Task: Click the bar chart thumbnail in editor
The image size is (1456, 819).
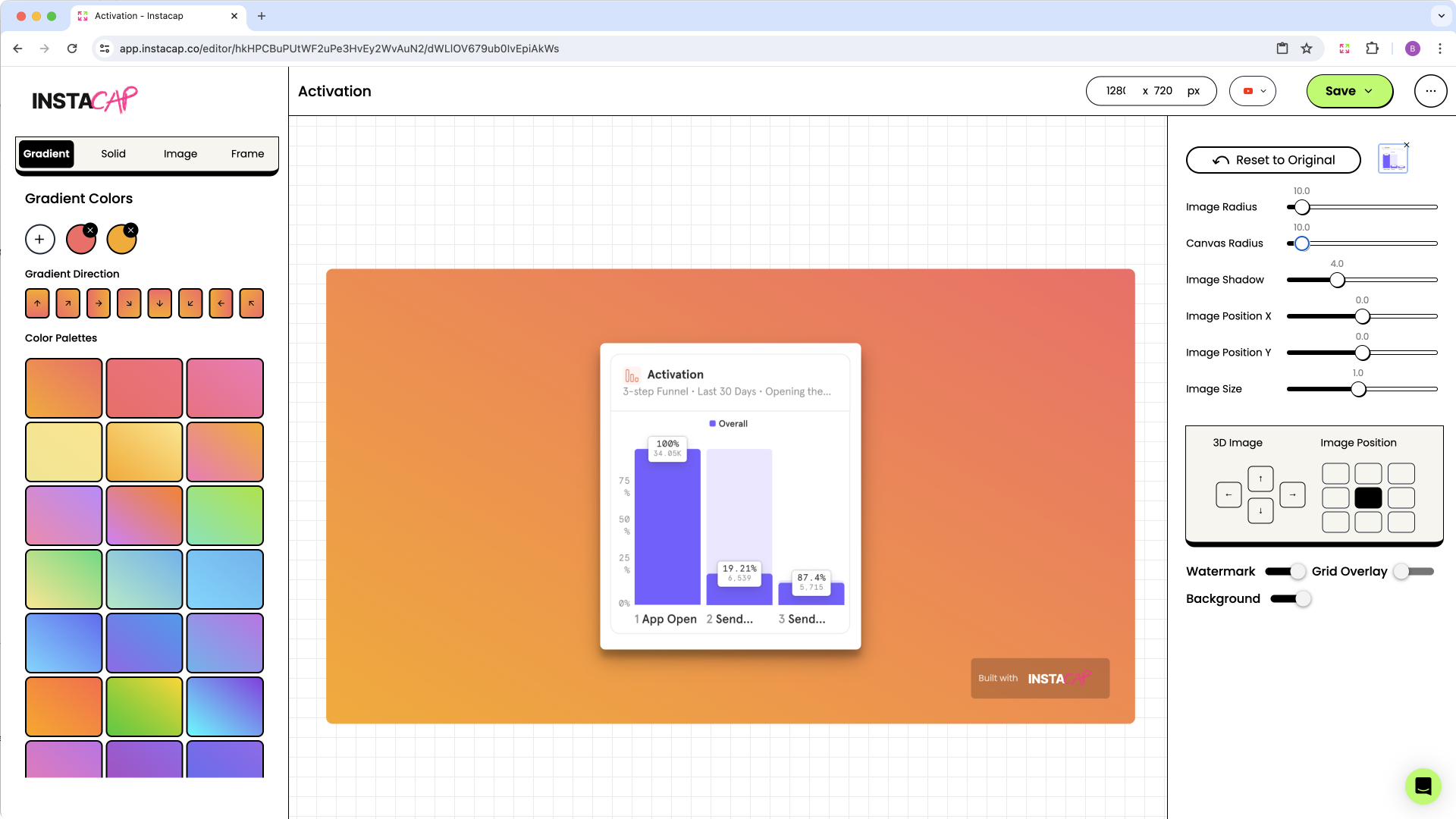Action: click(x=1393, y=159)
